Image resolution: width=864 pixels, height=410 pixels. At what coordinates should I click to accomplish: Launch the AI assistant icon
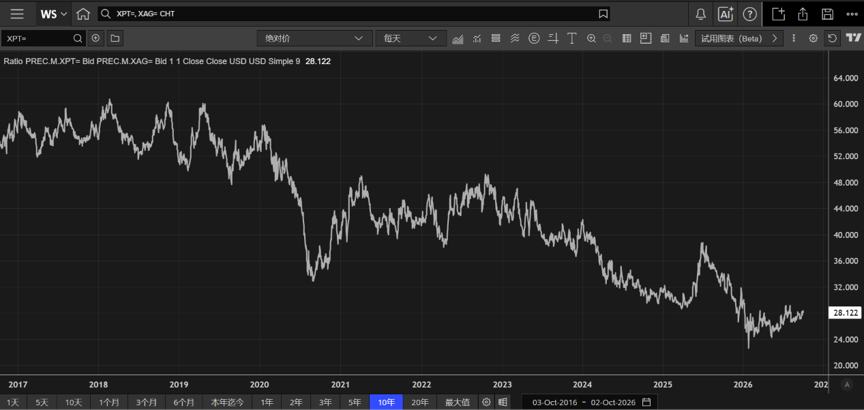pyautogui.click(x=725, y=14)
